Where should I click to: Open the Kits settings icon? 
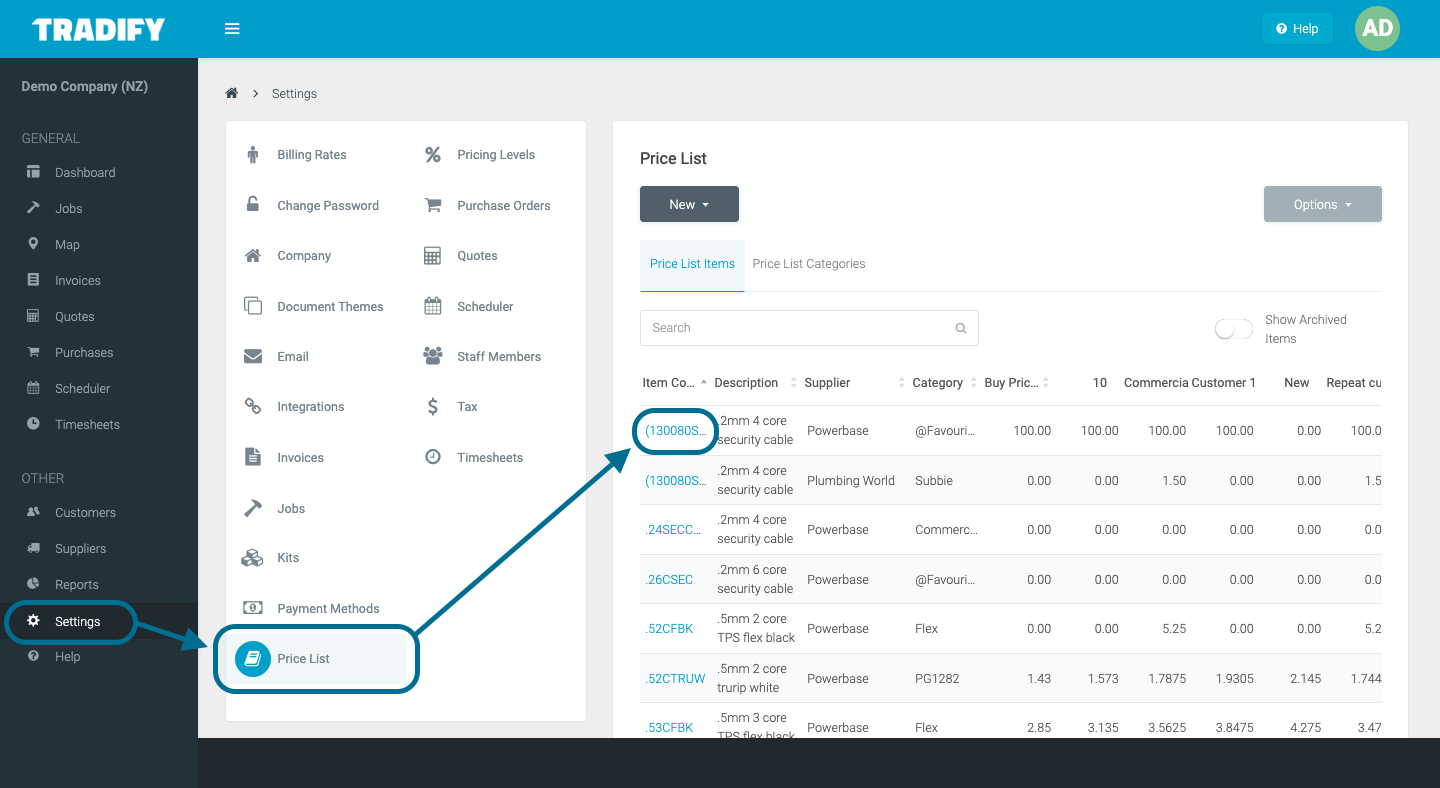(x=253, y=558)
